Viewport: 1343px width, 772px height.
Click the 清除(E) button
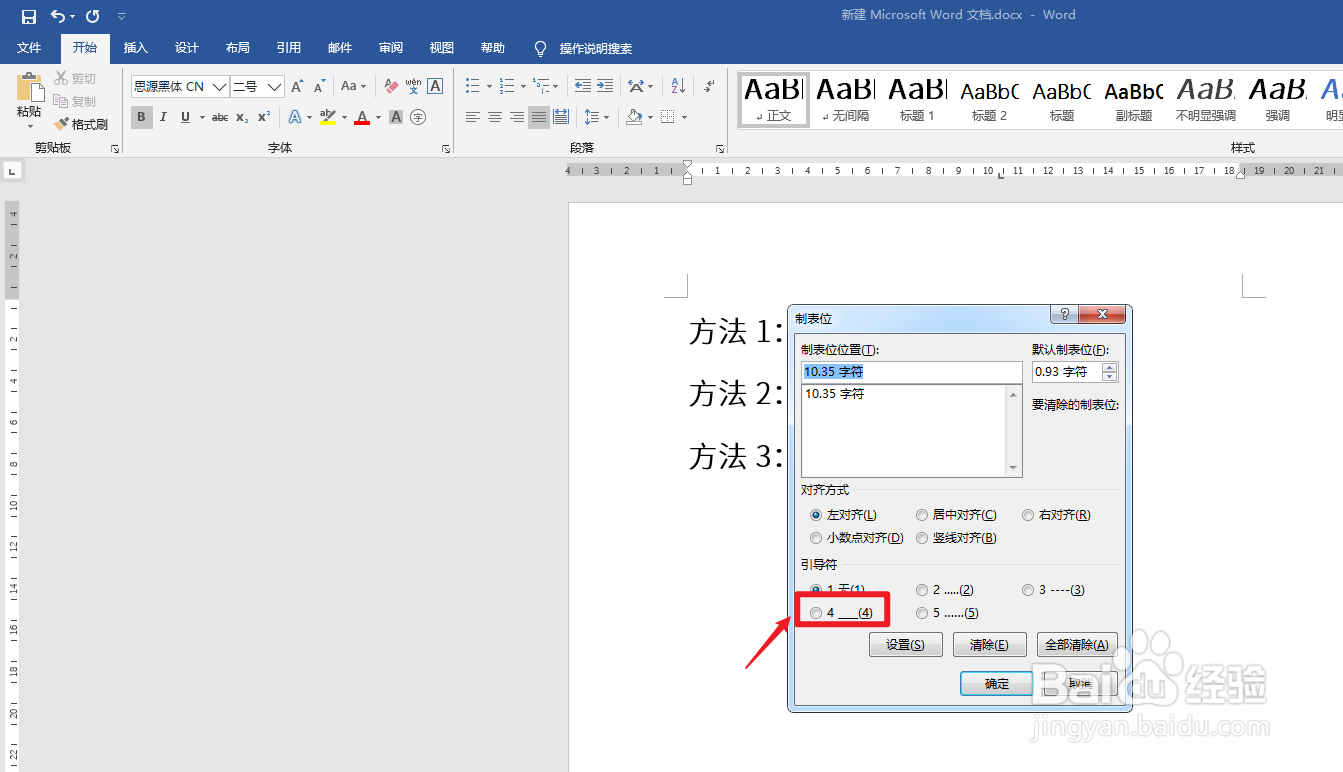pos(989,645)
